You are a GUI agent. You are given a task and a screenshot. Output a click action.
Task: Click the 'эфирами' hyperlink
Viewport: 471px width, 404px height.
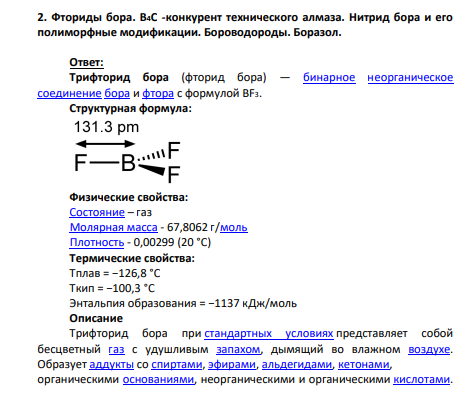click(232, 364)
